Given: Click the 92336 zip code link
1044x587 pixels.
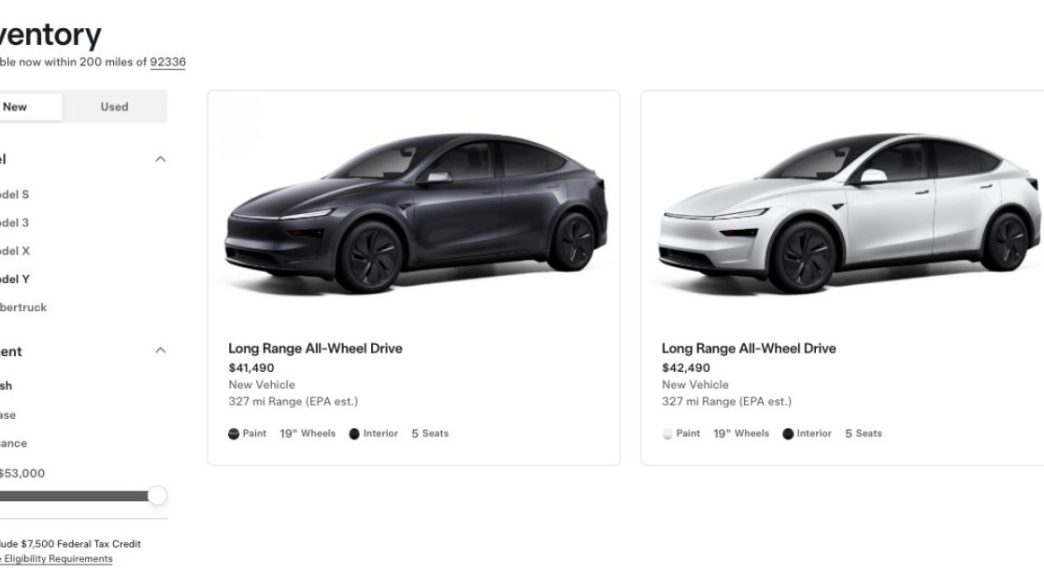Looking at the screenshot, I should coord(168,62).
